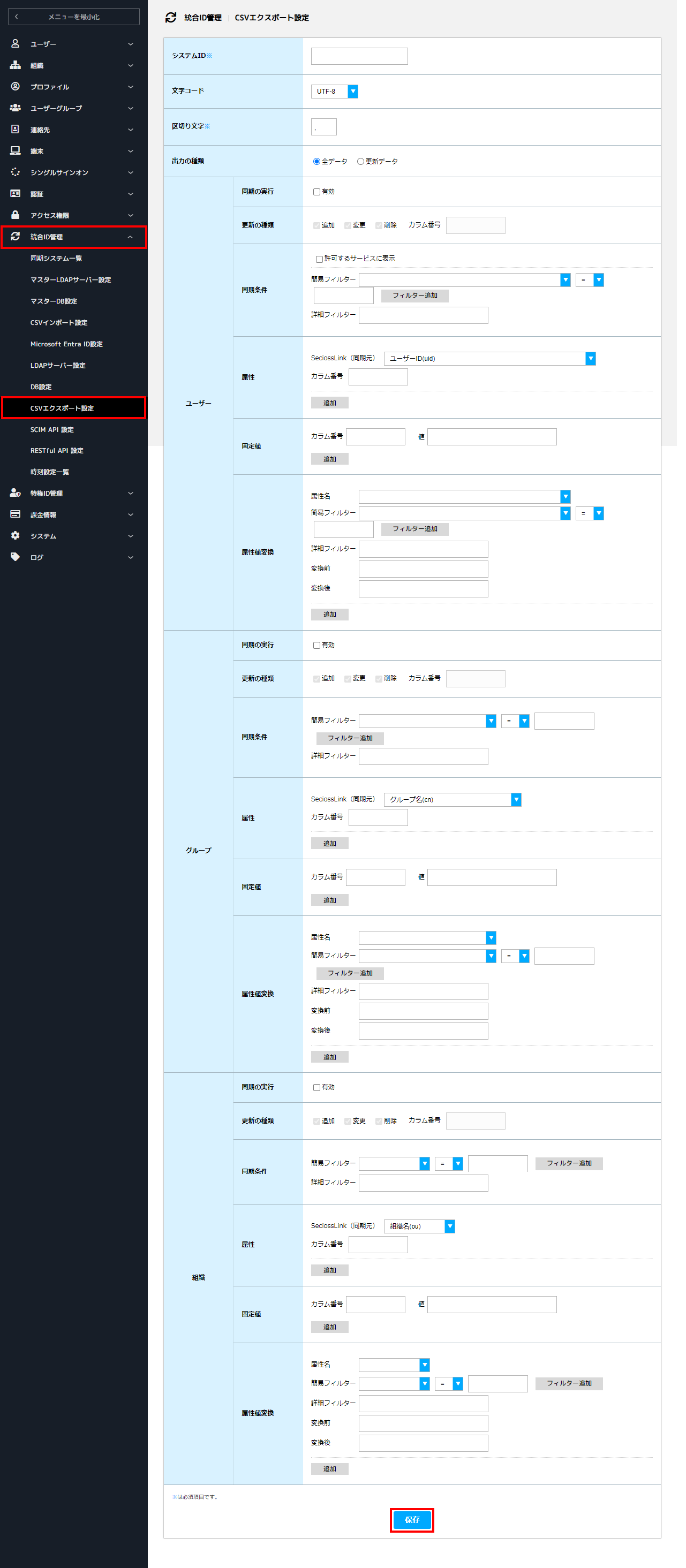Click the 連絡先 address book icon
686x1568 pixels.
[15, 129]
